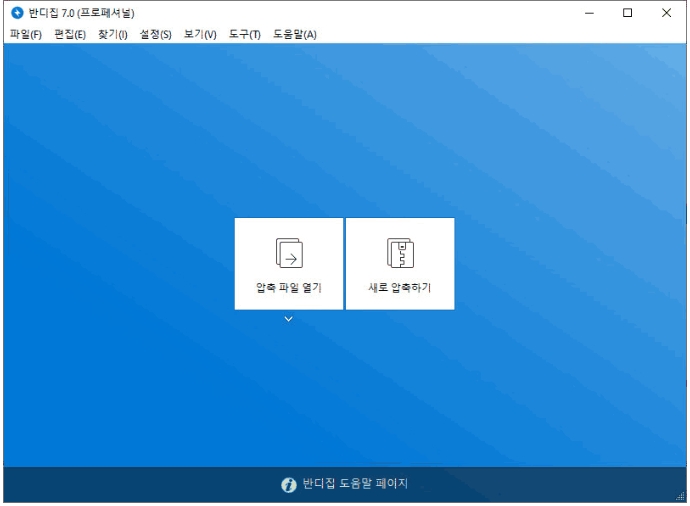This screenshot has height=506, width=690.
Task: Open the 도움말(A) menu
Action: (x=295, y=34)
